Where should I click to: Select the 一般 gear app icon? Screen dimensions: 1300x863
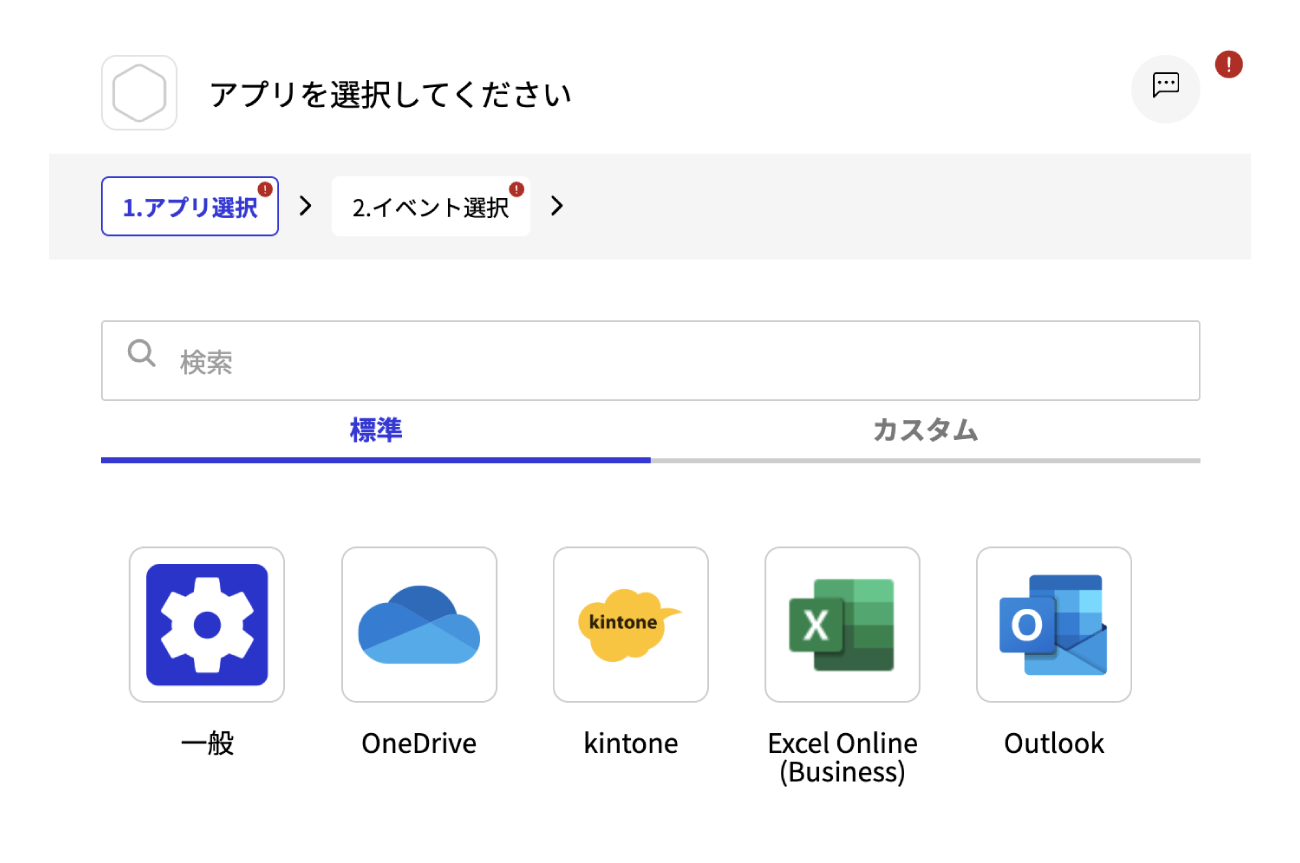tap(207, 625)
